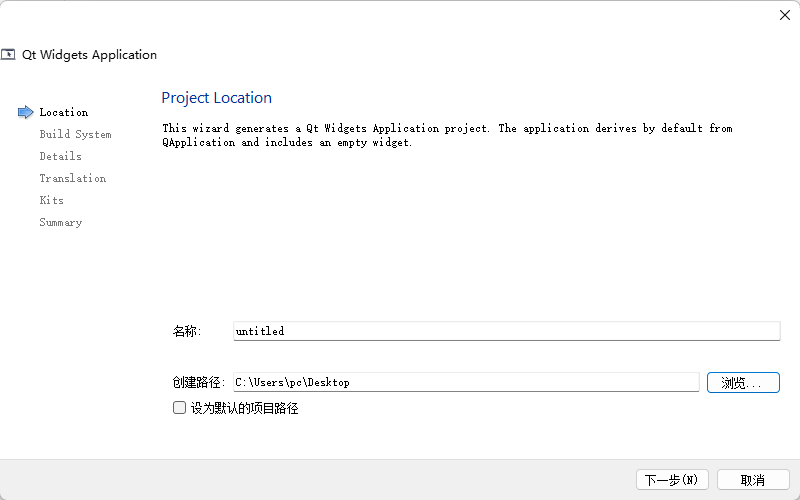The height and width of the screenshot is (500, 800).
Task: Click the Project Location heading
Action: [x=216, y=98]
